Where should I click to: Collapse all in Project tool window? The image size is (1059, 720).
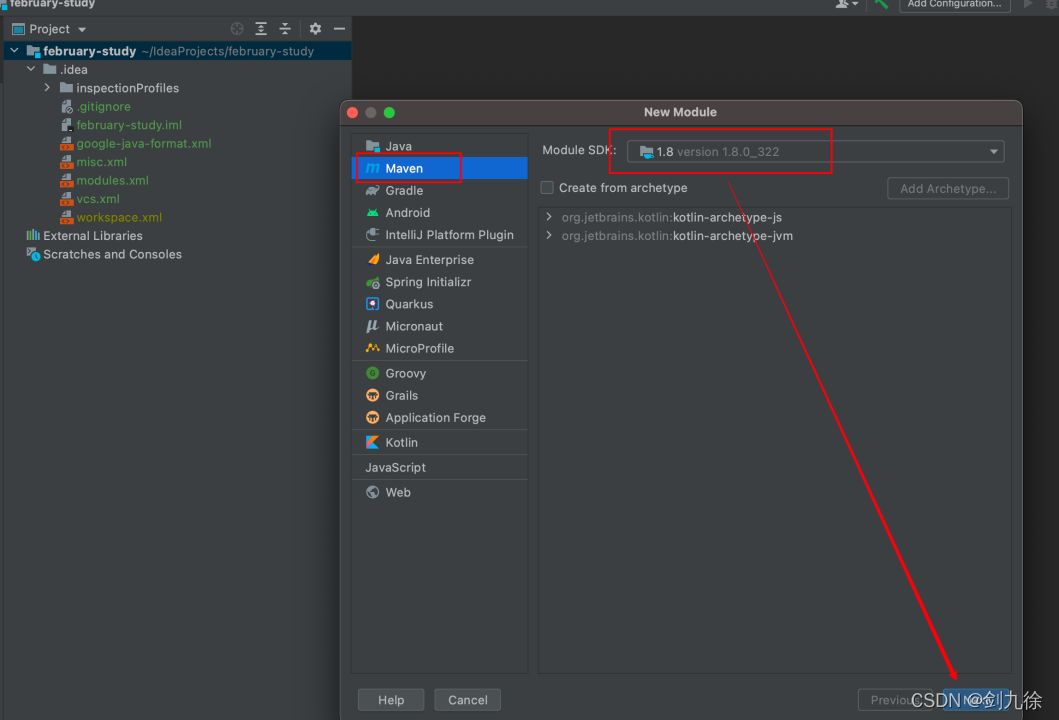[x=285, y=28]
